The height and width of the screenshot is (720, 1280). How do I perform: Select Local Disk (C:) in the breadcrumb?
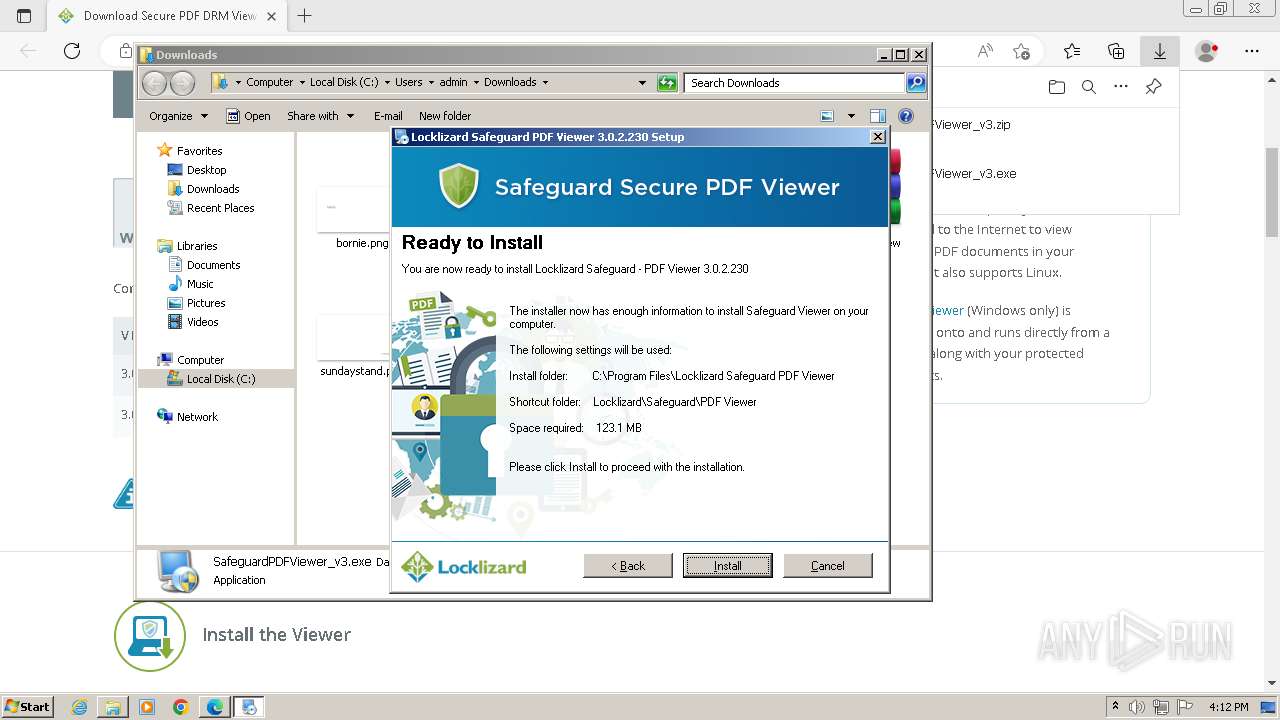click(x=344, y=82)
